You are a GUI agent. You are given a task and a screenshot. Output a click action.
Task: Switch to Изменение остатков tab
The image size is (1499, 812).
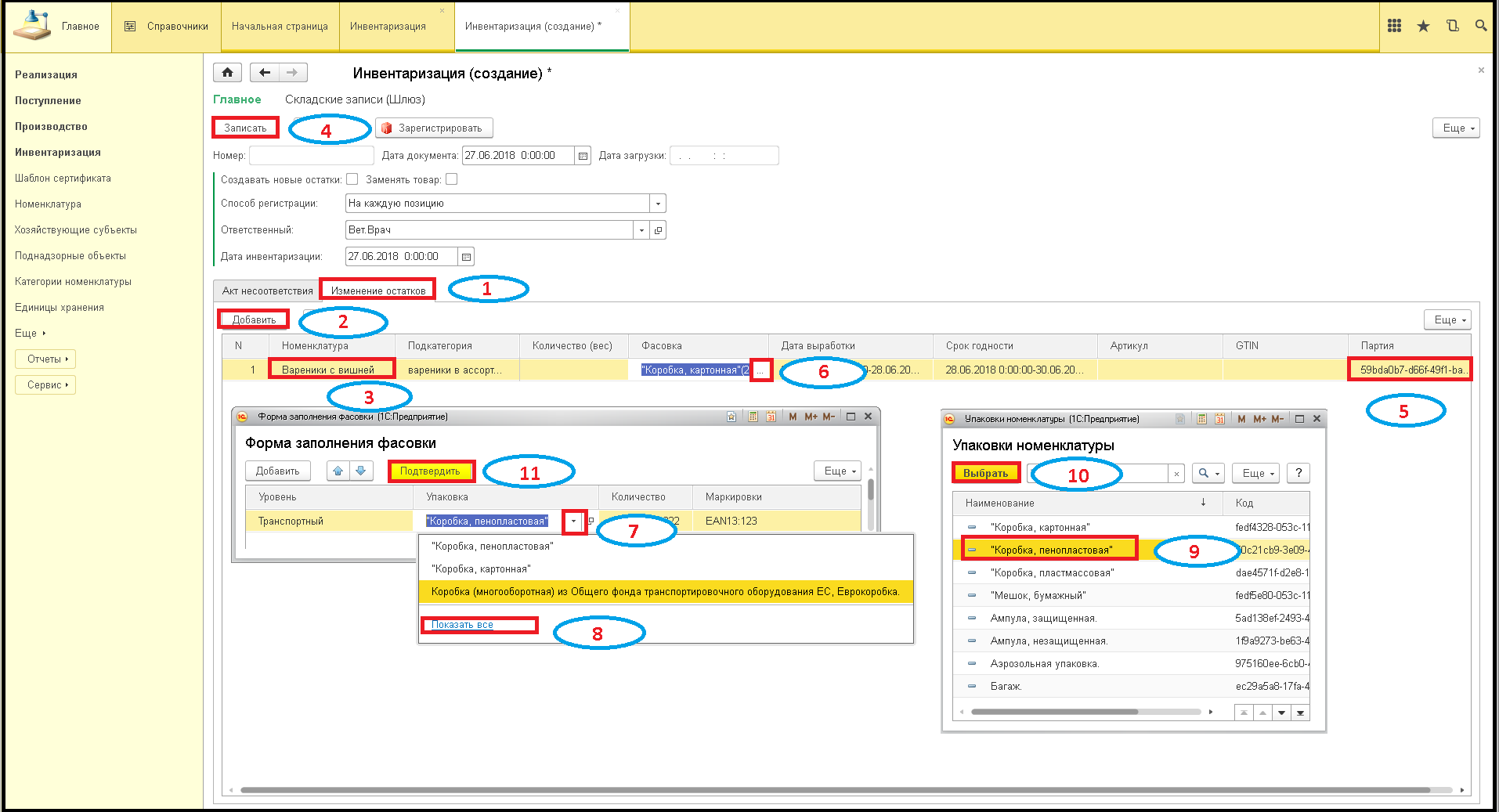[x=378, y=291]
